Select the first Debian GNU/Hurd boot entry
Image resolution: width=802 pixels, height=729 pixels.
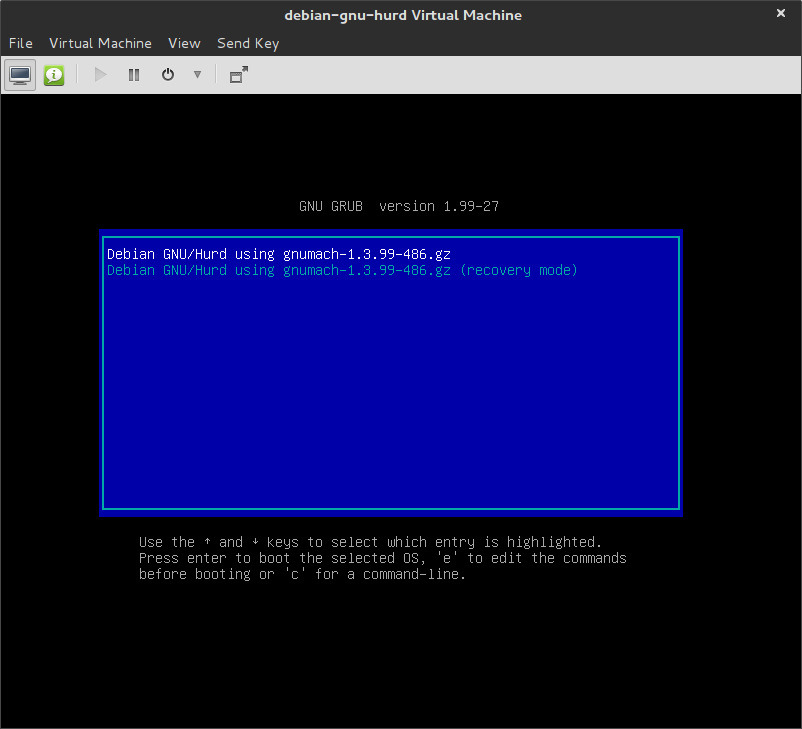tap(279, 255)
